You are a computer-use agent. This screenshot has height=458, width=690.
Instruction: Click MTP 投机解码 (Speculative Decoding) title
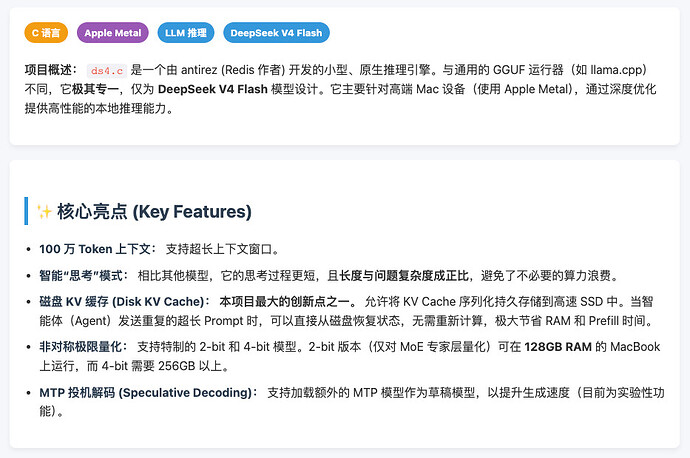pyautogui.click(x=148, y=392)
